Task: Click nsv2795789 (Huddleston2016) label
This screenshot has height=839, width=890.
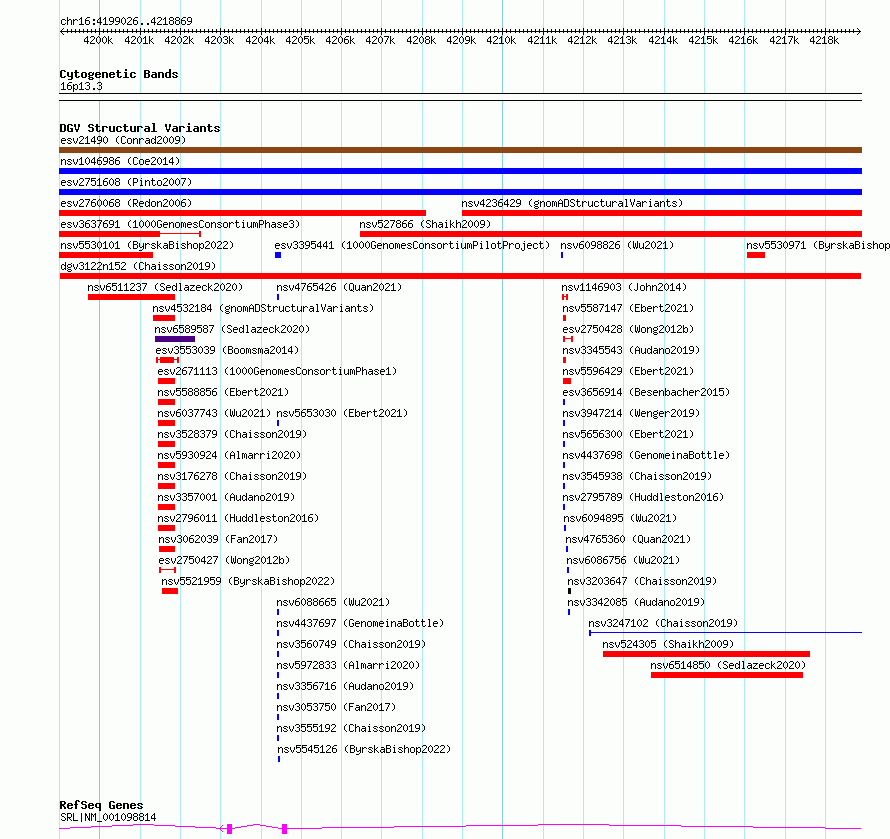Action: 643,497
